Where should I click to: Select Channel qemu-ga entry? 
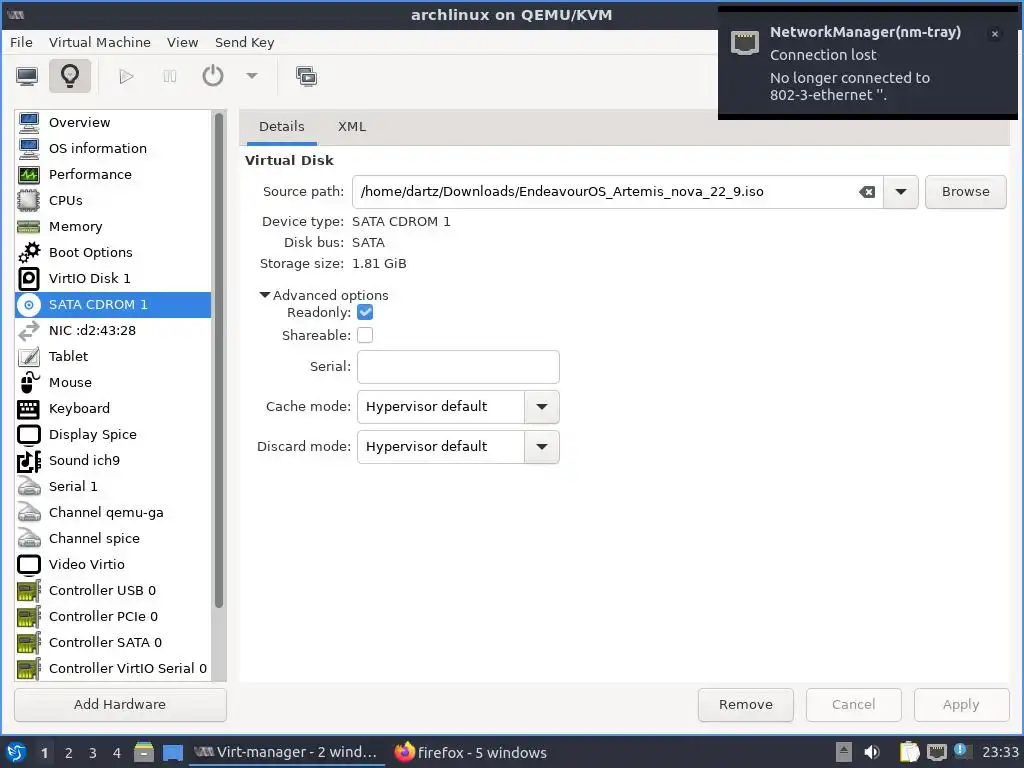pos(113,513)
